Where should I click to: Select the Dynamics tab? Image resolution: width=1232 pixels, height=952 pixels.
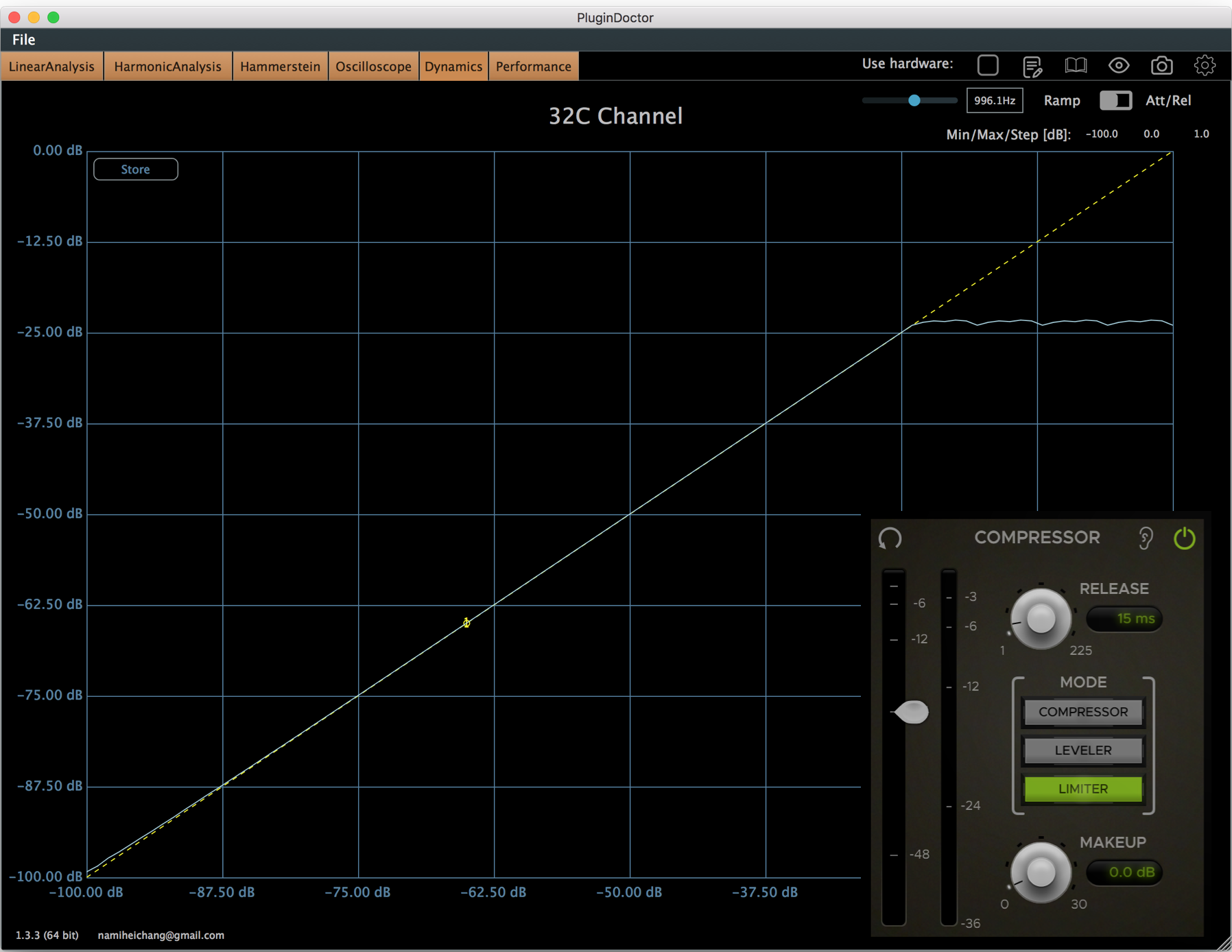[x=453, y=67]
